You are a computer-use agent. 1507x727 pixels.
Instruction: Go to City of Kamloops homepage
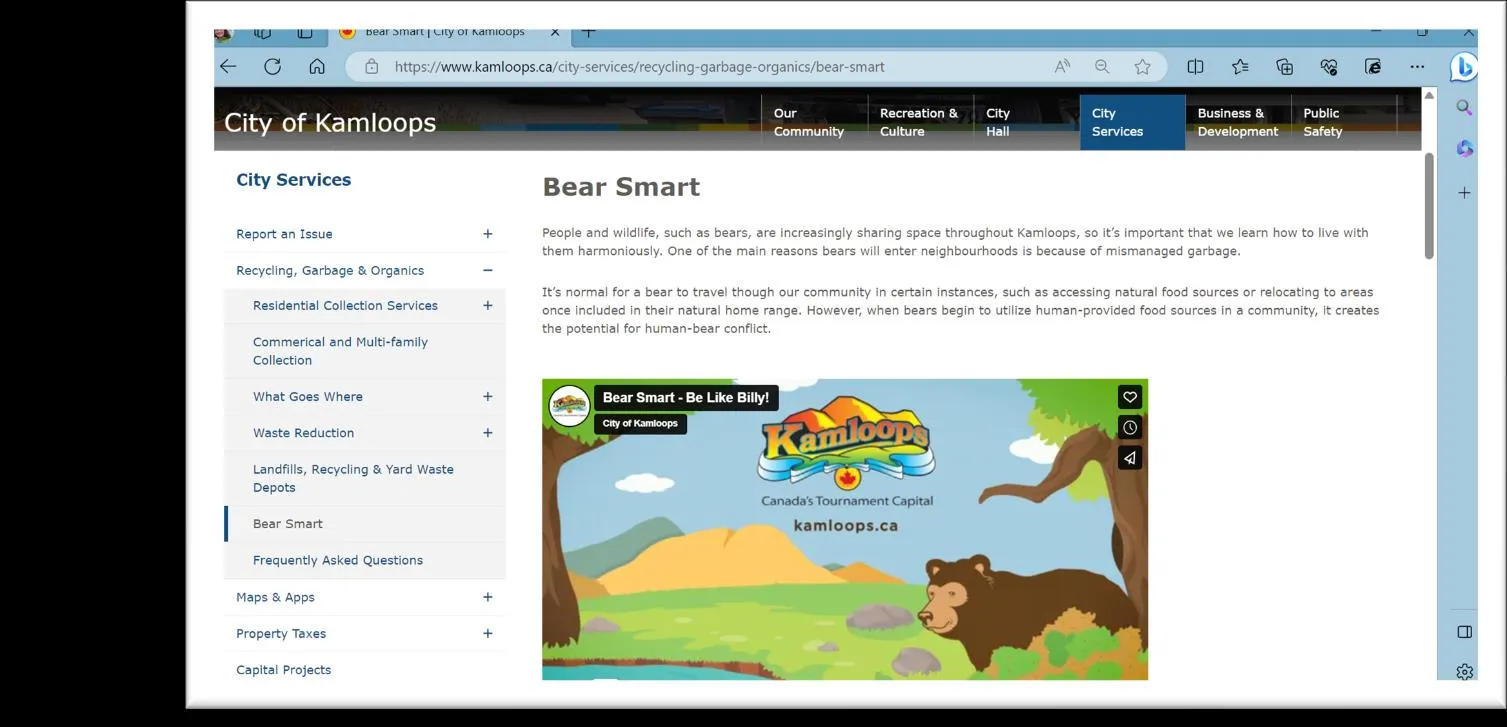pyautogui.click(x=330, y=122)
